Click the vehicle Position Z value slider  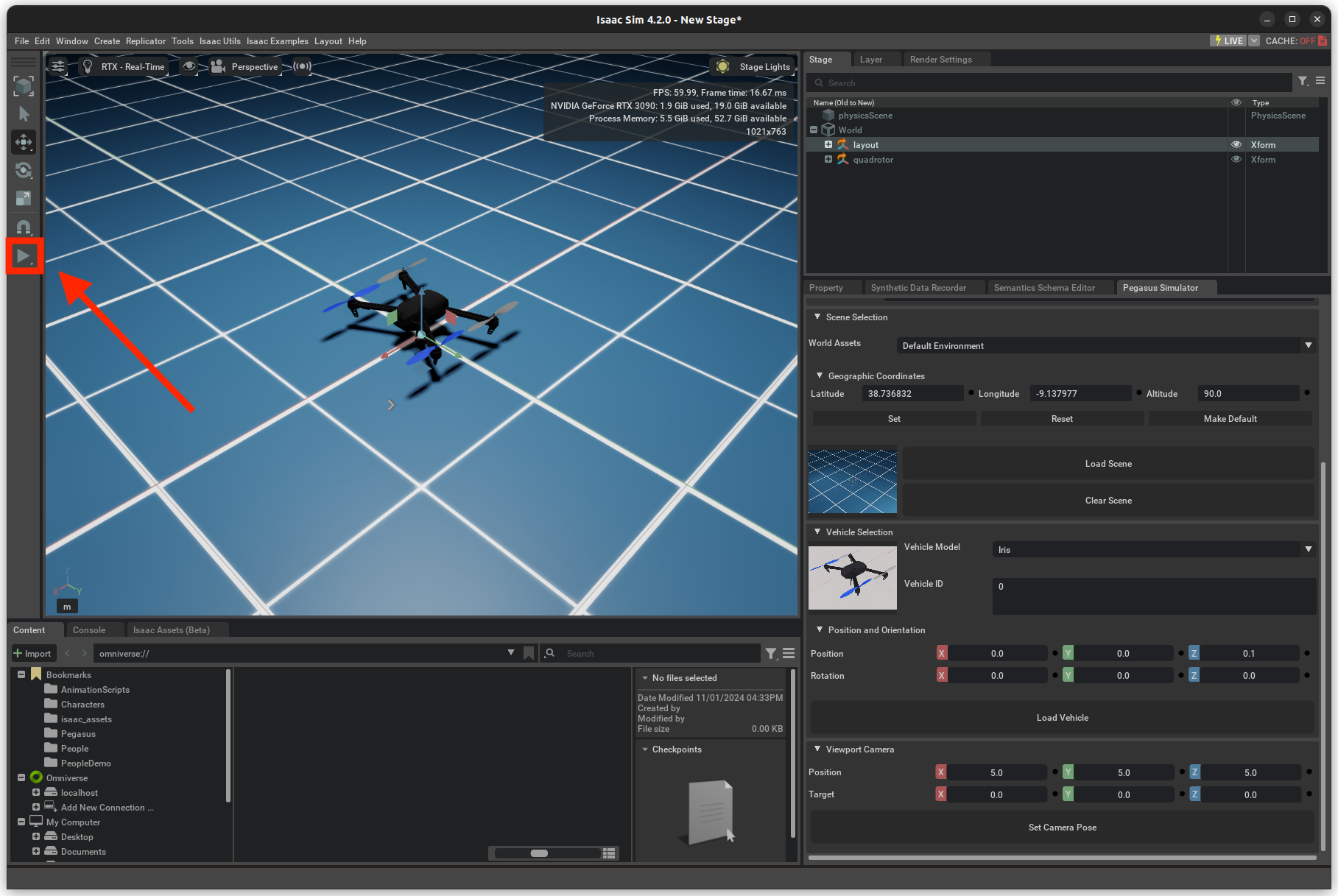(1248, 654)
